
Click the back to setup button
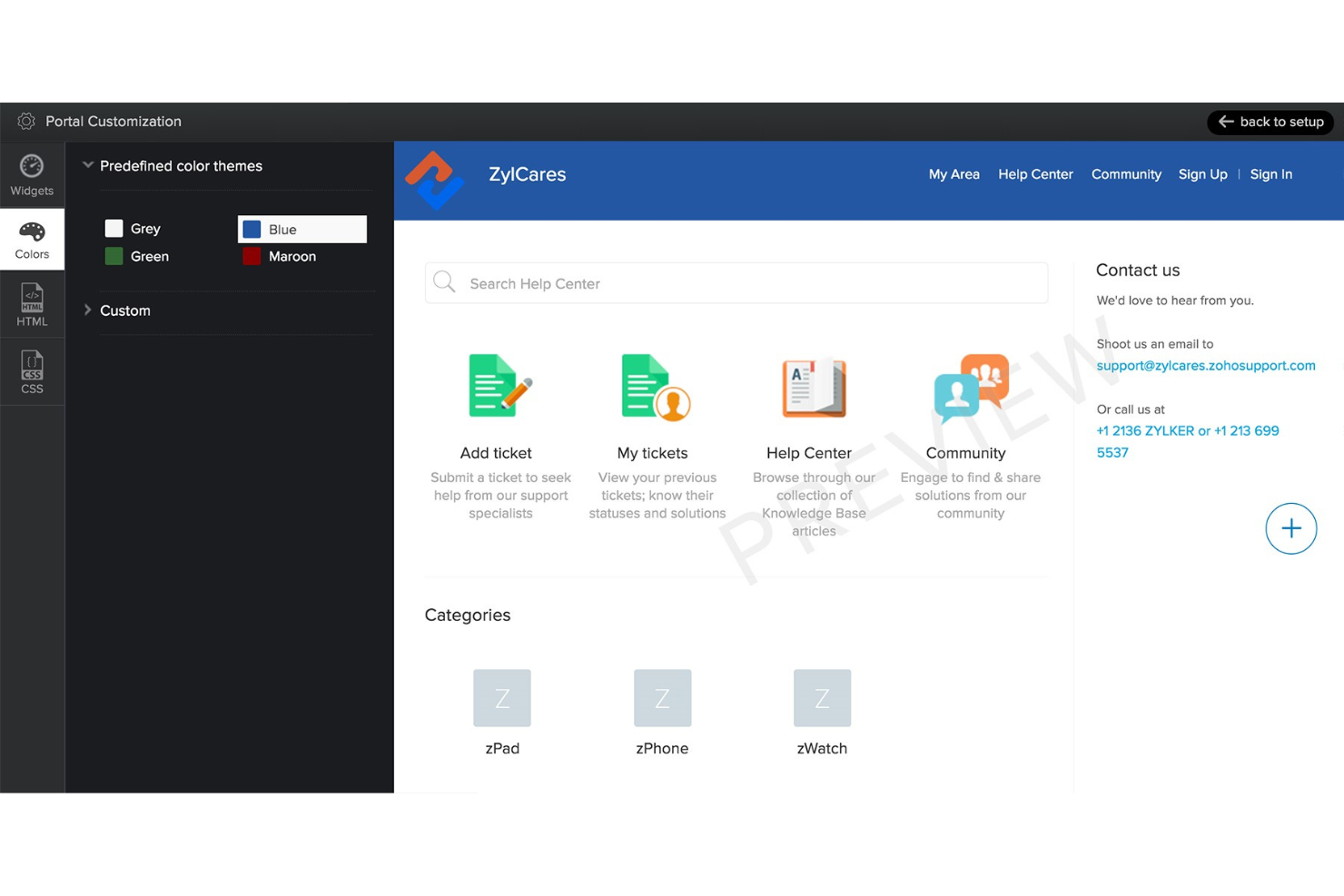tap(1270, 122)
